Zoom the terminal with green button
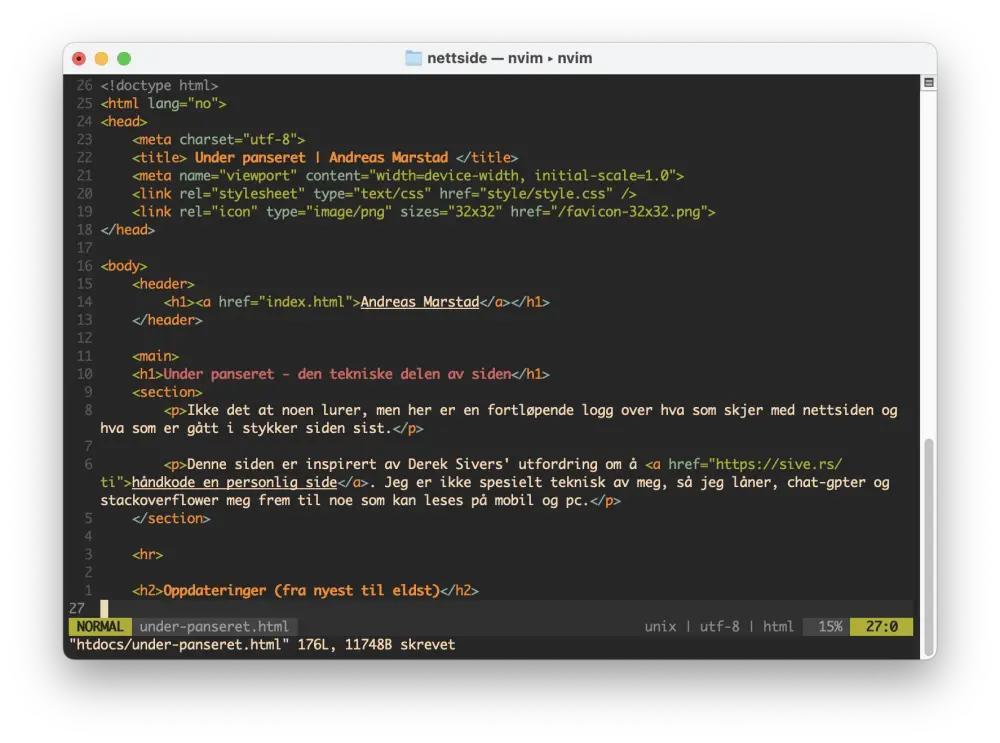Image resolution: width=1000 pixels, height=743 pixels. coord(124,59)
